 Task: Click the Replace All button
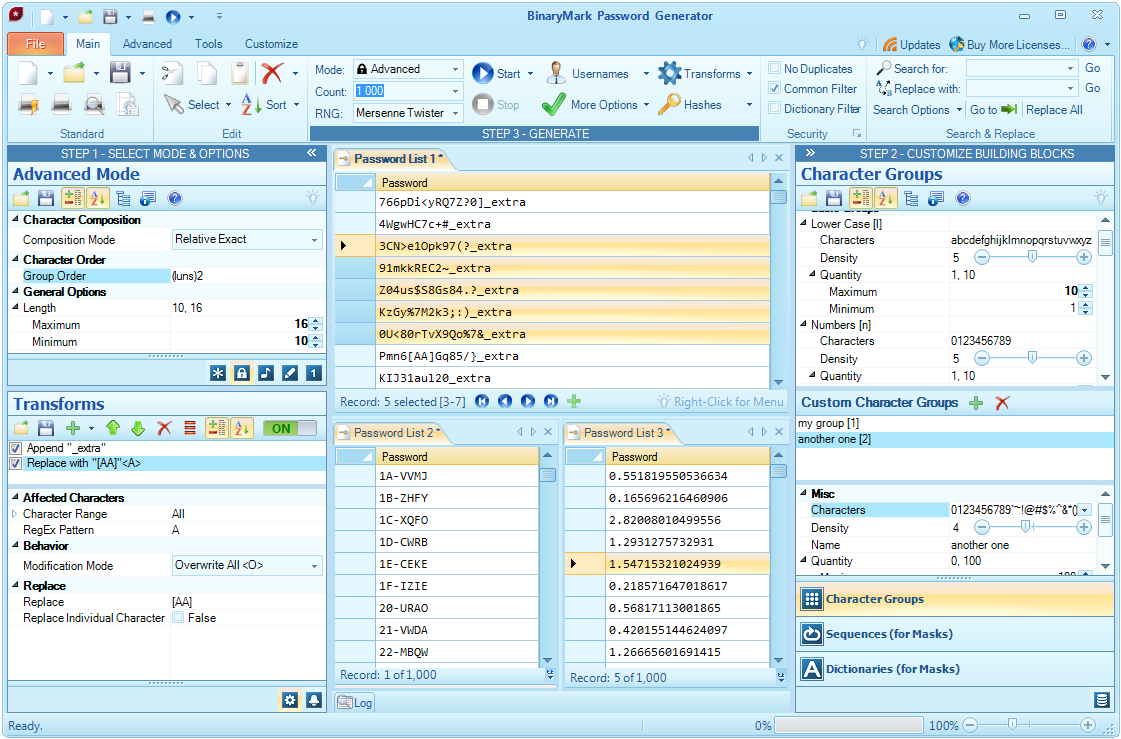(1053, 110)
